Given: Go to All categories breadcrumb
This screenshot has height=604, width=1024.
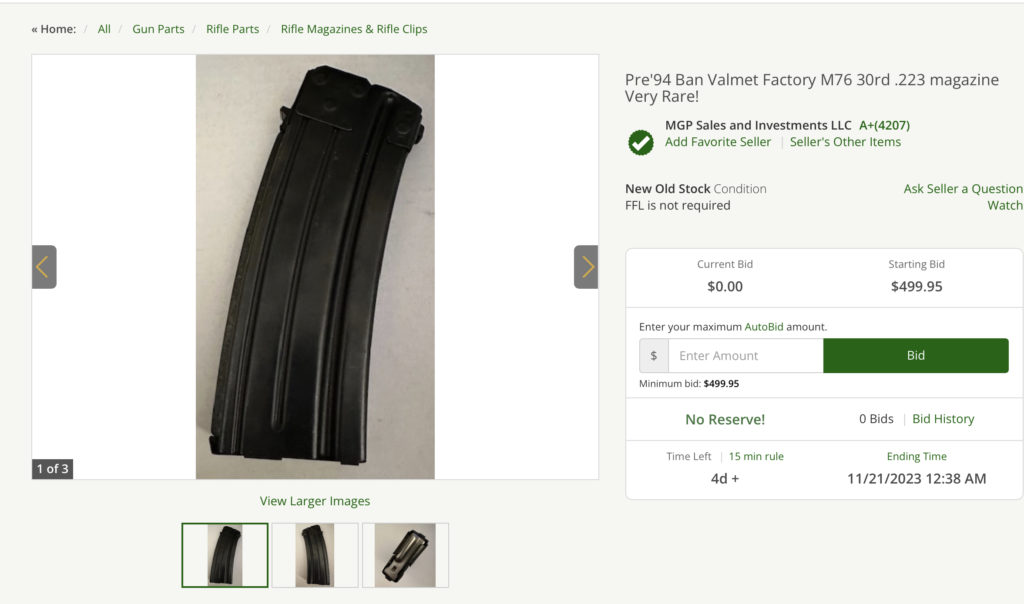Looking at the screenshot, I should pyautogui.click(x=104, y=29).
